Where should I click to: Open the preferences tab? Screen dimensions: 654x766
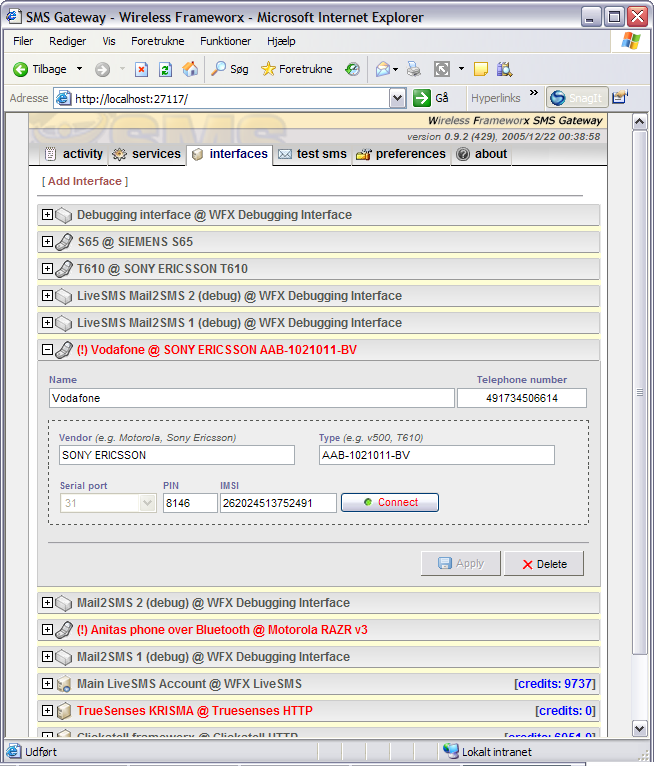[x=401, y=154]
